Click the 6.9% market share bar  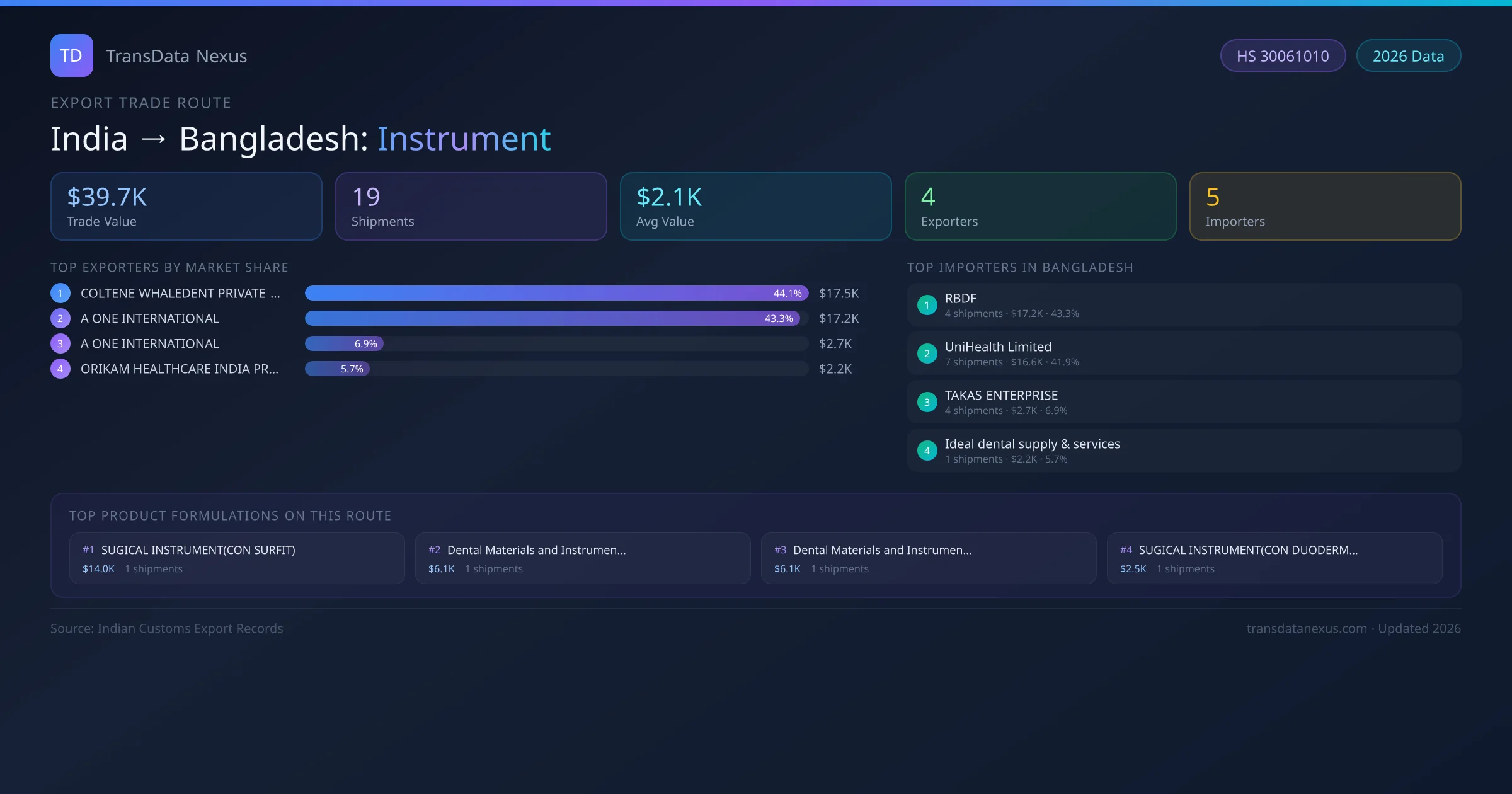click(344, 343)
